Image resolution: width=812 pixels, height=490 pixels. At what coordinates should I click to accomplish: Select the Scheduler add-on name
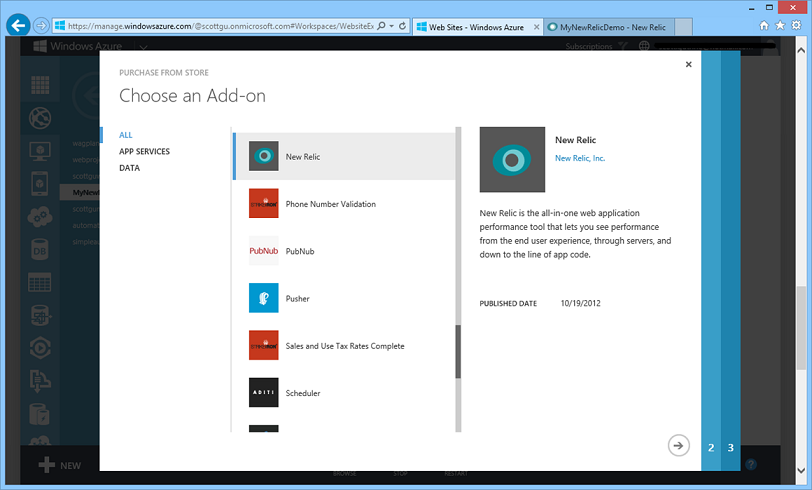click(303, 393)
